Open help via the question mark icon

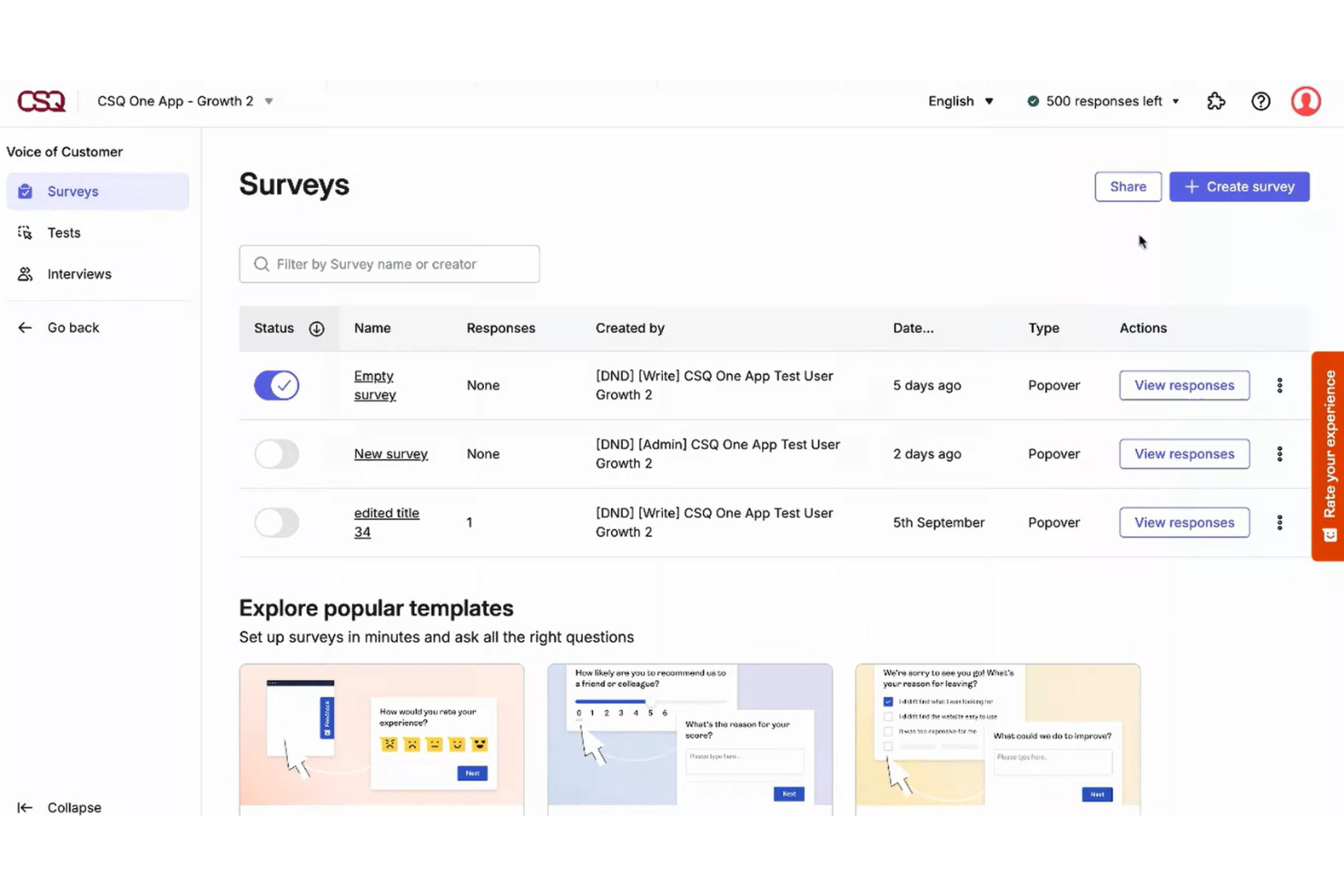tap(1260, 101)
